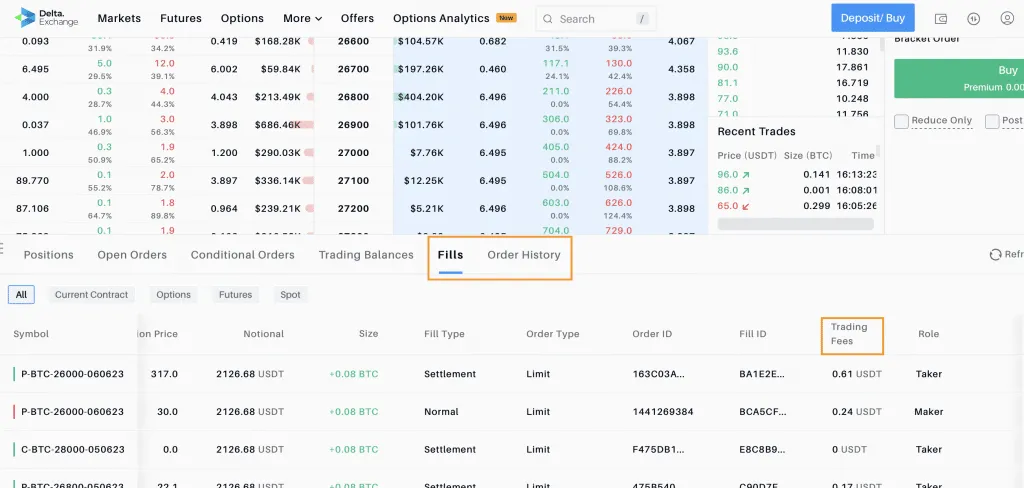
Task: Open the Conditional Orders tab
Action: coord(242,255)
